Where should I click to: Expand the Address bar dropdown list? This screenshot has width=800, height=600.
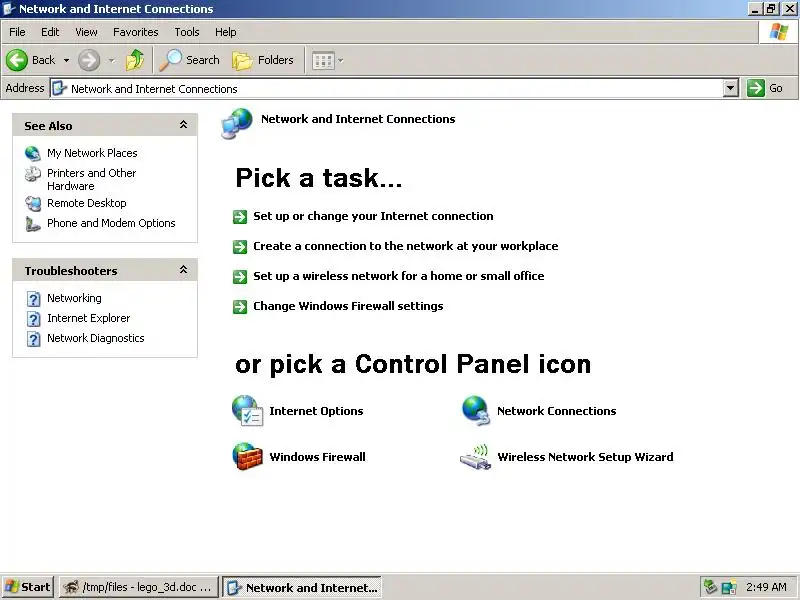731,88
